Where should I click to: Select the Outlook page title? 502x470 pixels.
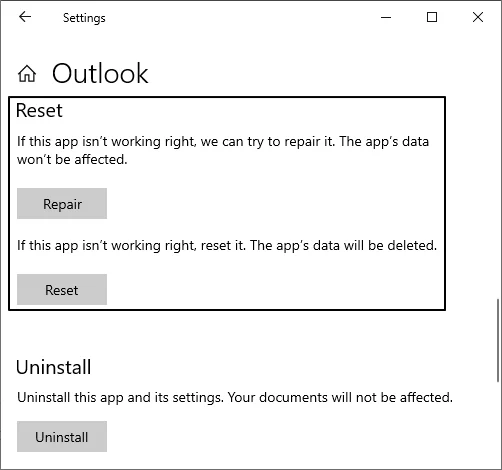tap(100, 73)
